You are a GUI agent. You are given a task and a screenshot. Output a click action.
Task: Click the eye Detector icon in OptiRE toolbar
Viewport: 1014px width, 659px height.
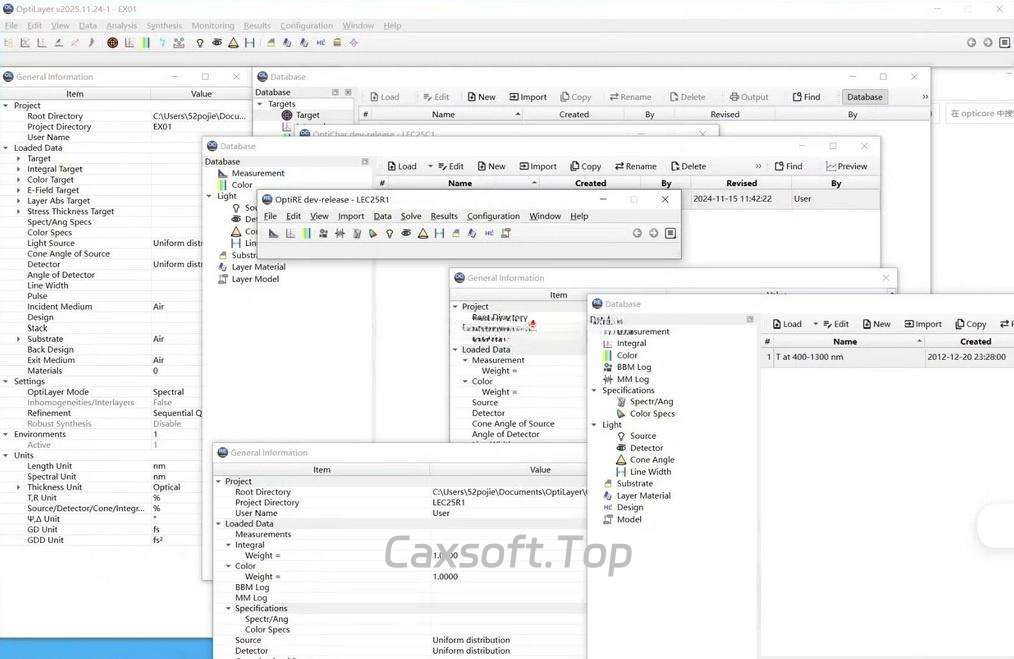406,233
